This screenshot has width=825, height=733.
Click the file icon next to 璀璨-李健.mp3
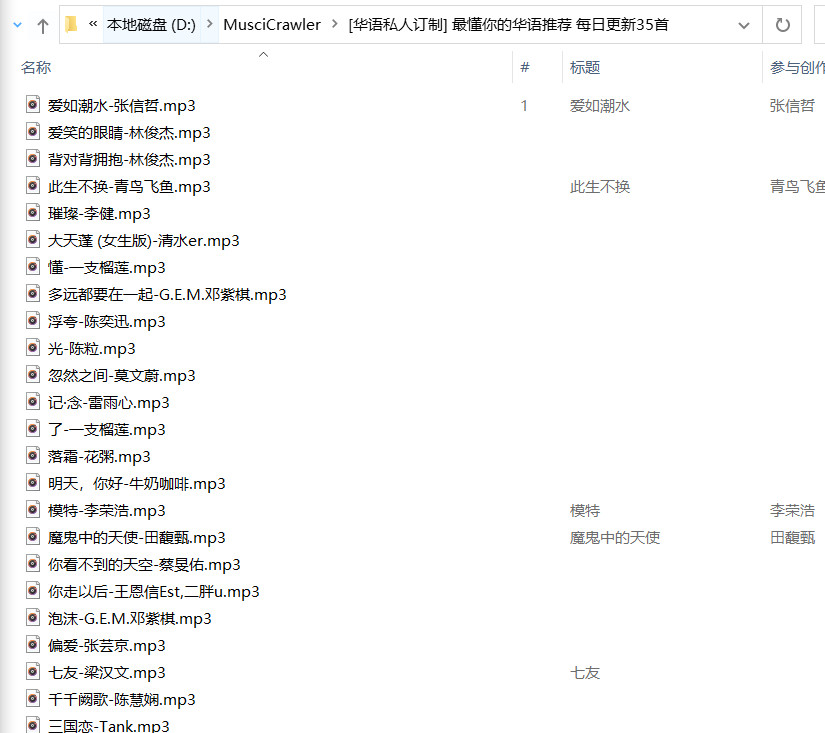(33, 213)
